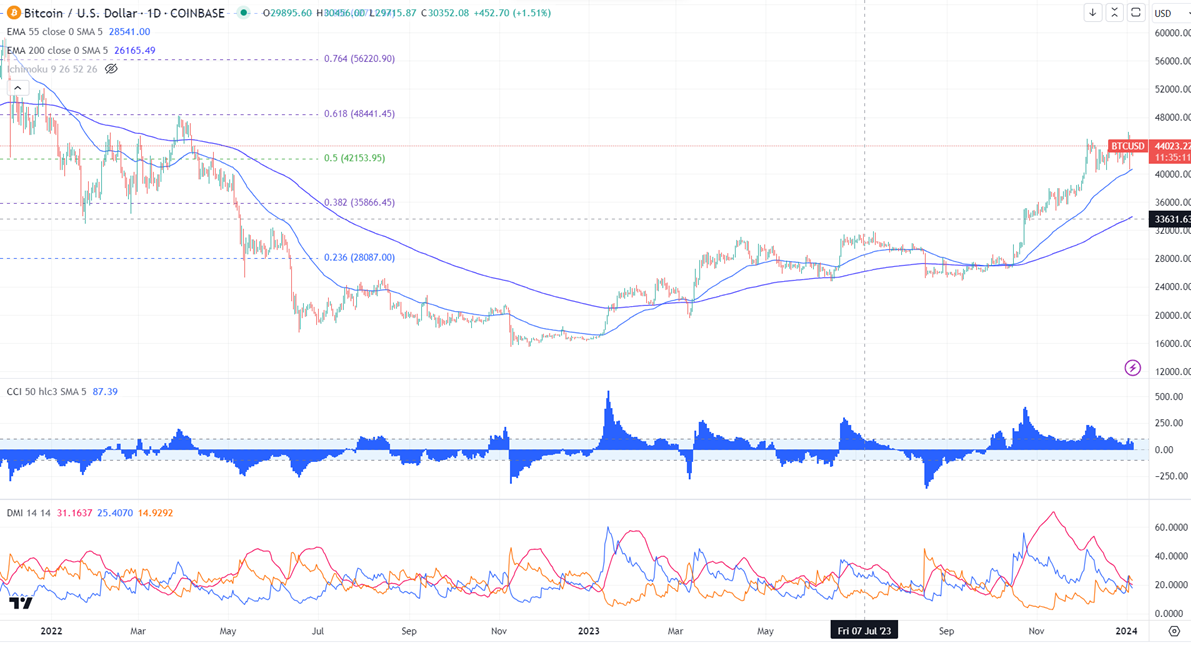Click the Bitcoin logo next to the symbol name
The image size is (1191, 645).
tap(14, 13)
